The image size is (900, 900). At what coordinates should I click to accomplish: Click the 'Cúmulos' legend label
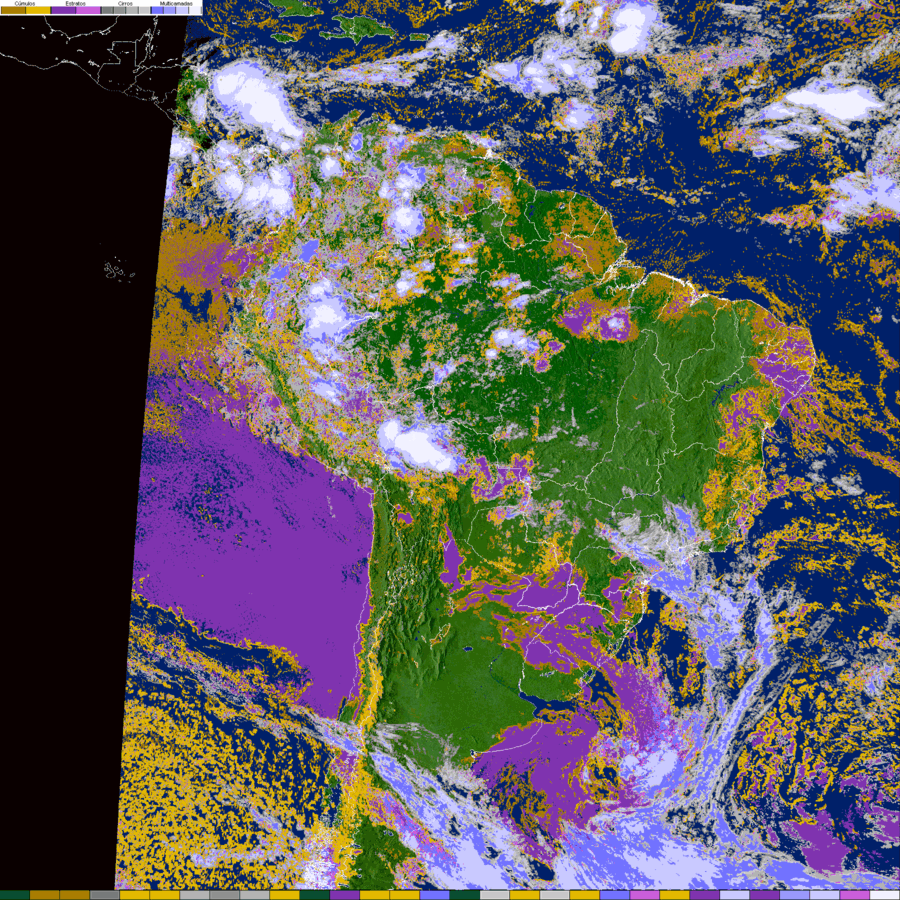tap(25, 3)
